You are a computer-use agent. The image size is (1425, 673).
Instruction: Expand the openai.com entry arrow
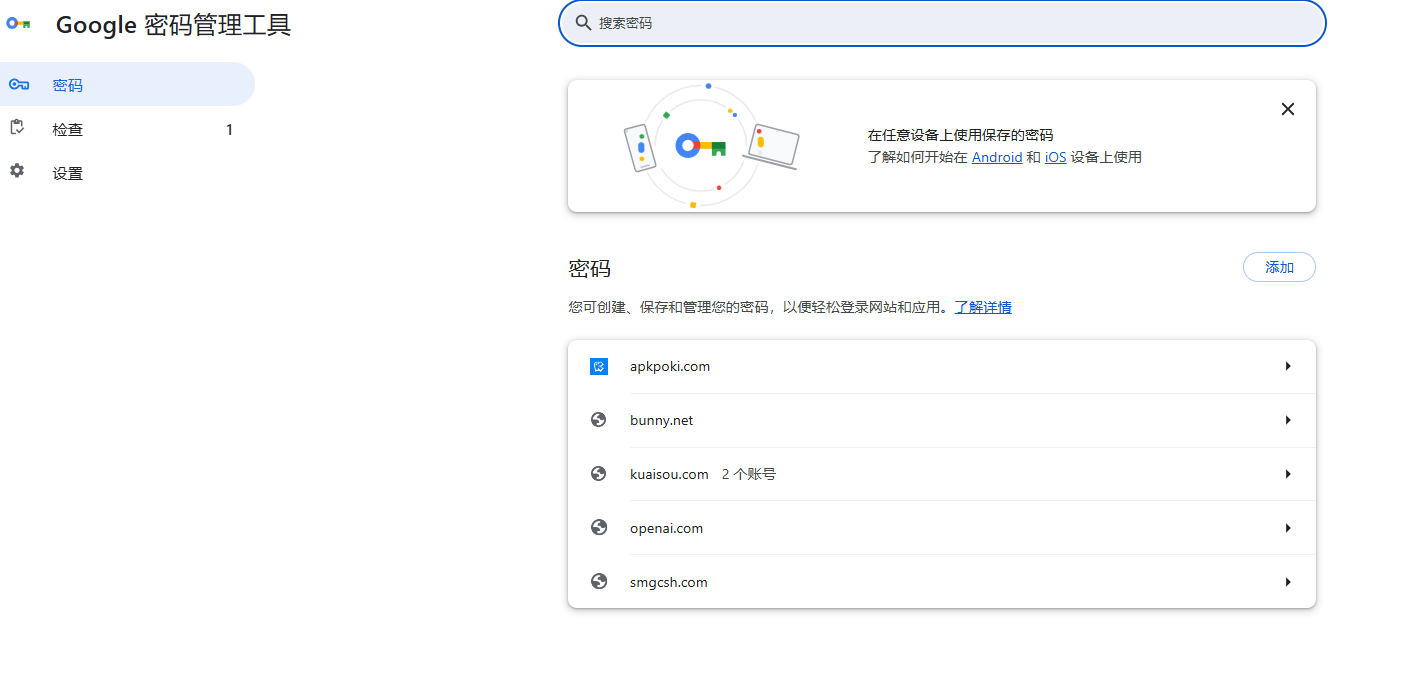1288,528
